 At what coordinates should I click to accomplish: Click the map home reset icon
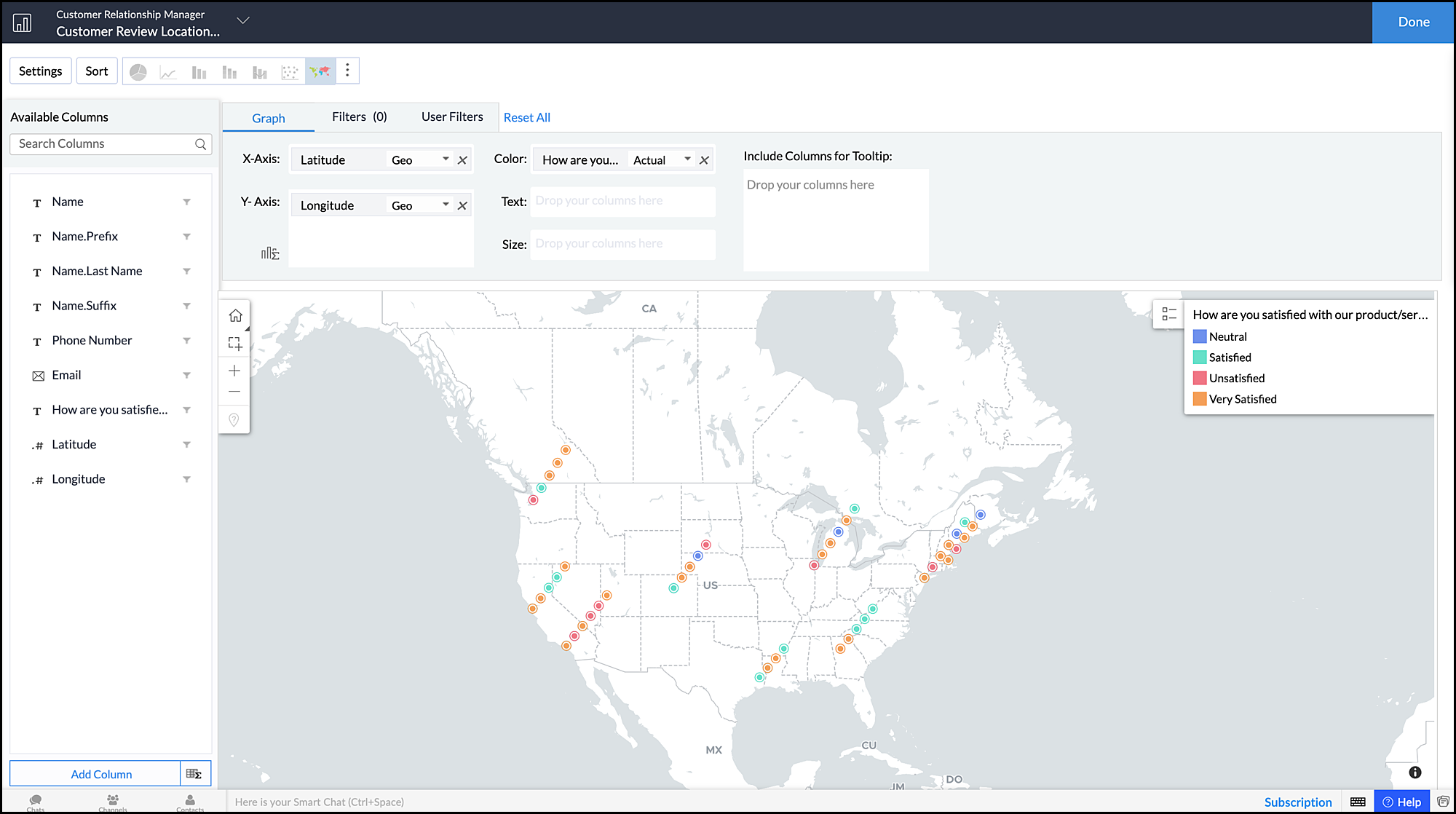click(x=234, y=315)
